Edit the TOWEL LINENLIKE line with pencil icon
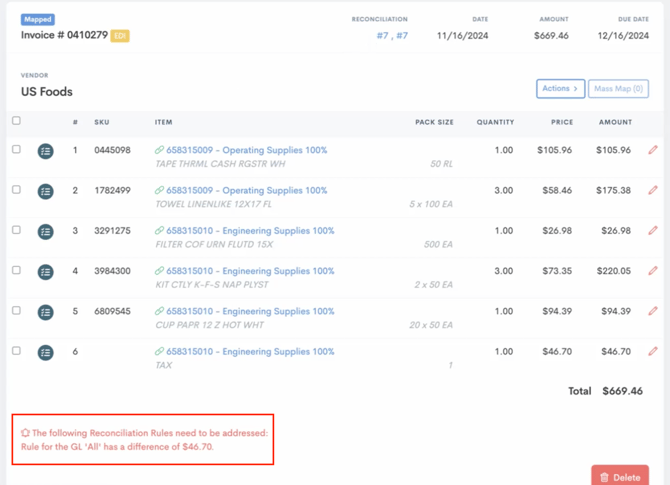This screenshot has height=485, width=670. [652, 190]
